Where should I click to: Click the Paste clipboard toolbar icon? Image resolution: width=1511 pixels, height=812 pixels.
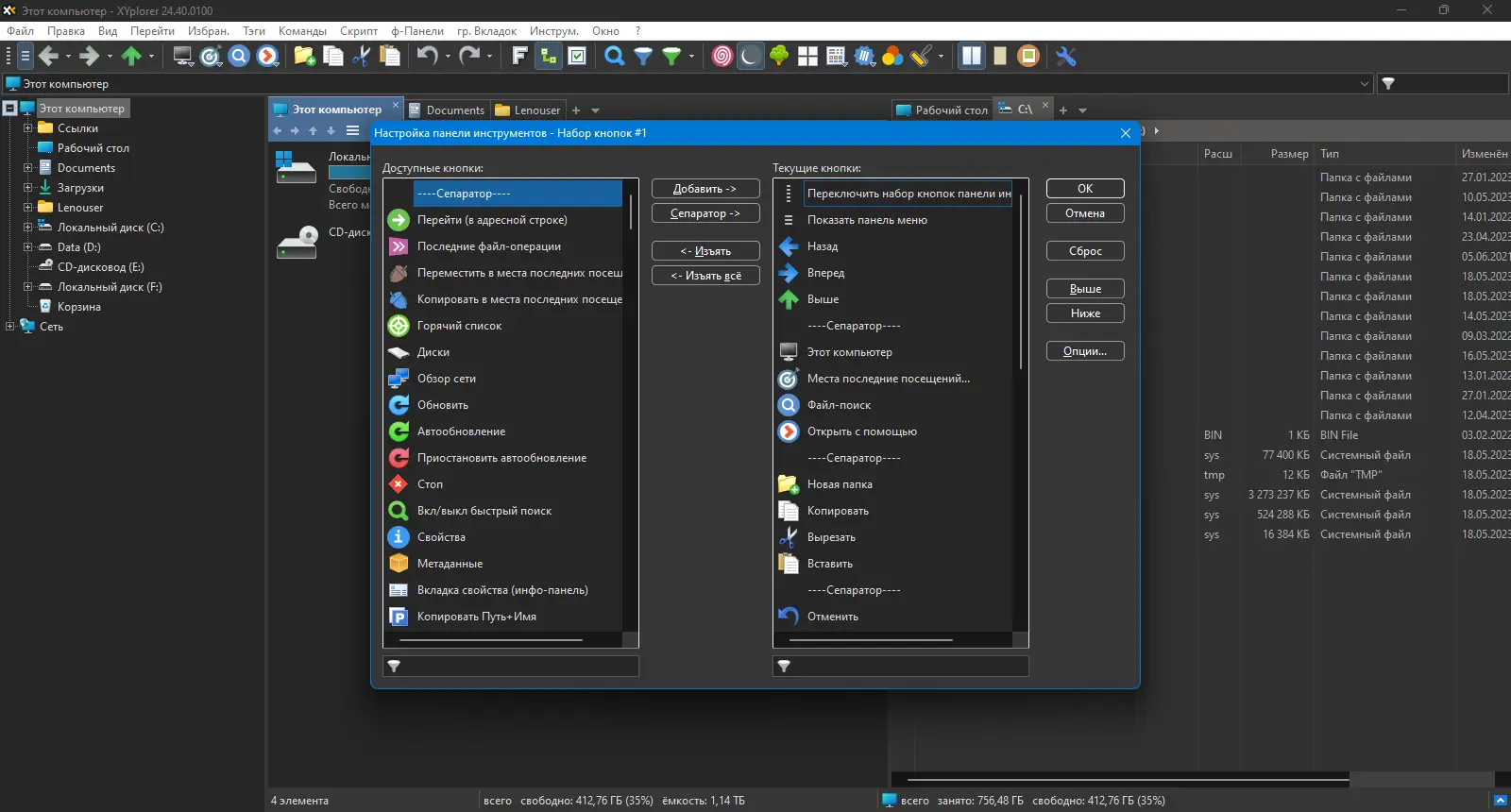[x=389, y=57]
